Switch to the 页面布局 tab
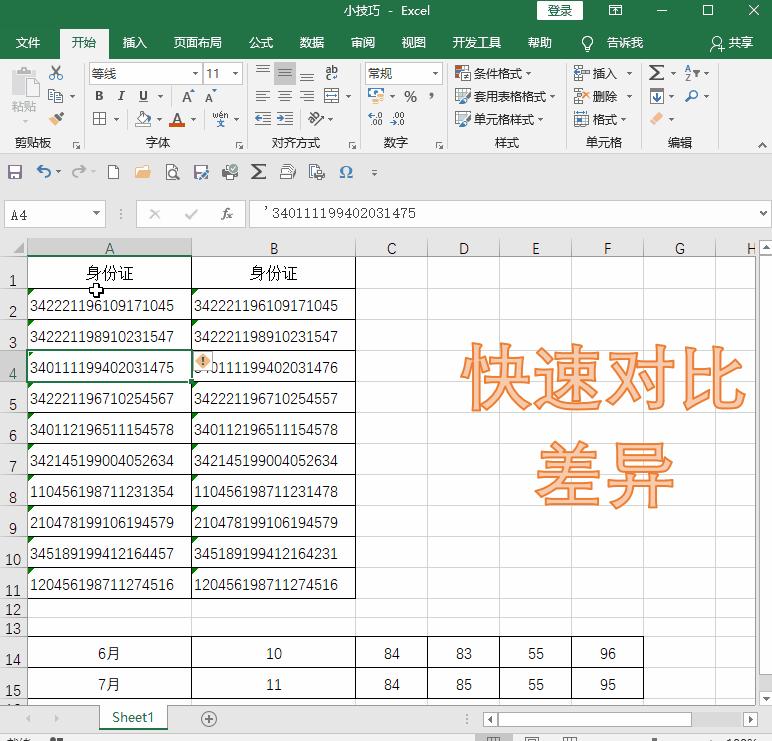This screenshot has height=741, width=772. (x=197, y=43)
